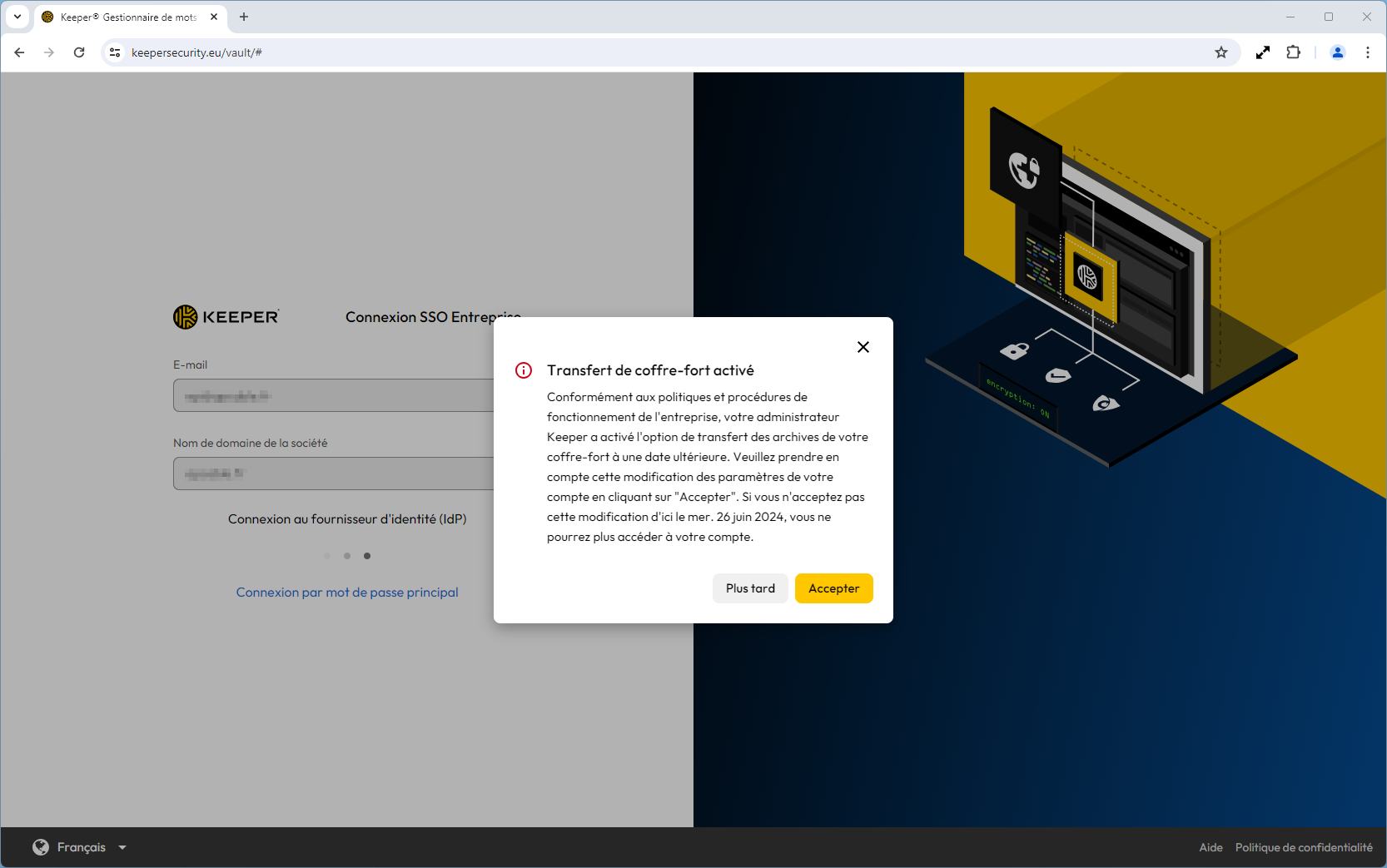
Task: Click the first carousel dot indicator
Action: (x=327, y=556)
